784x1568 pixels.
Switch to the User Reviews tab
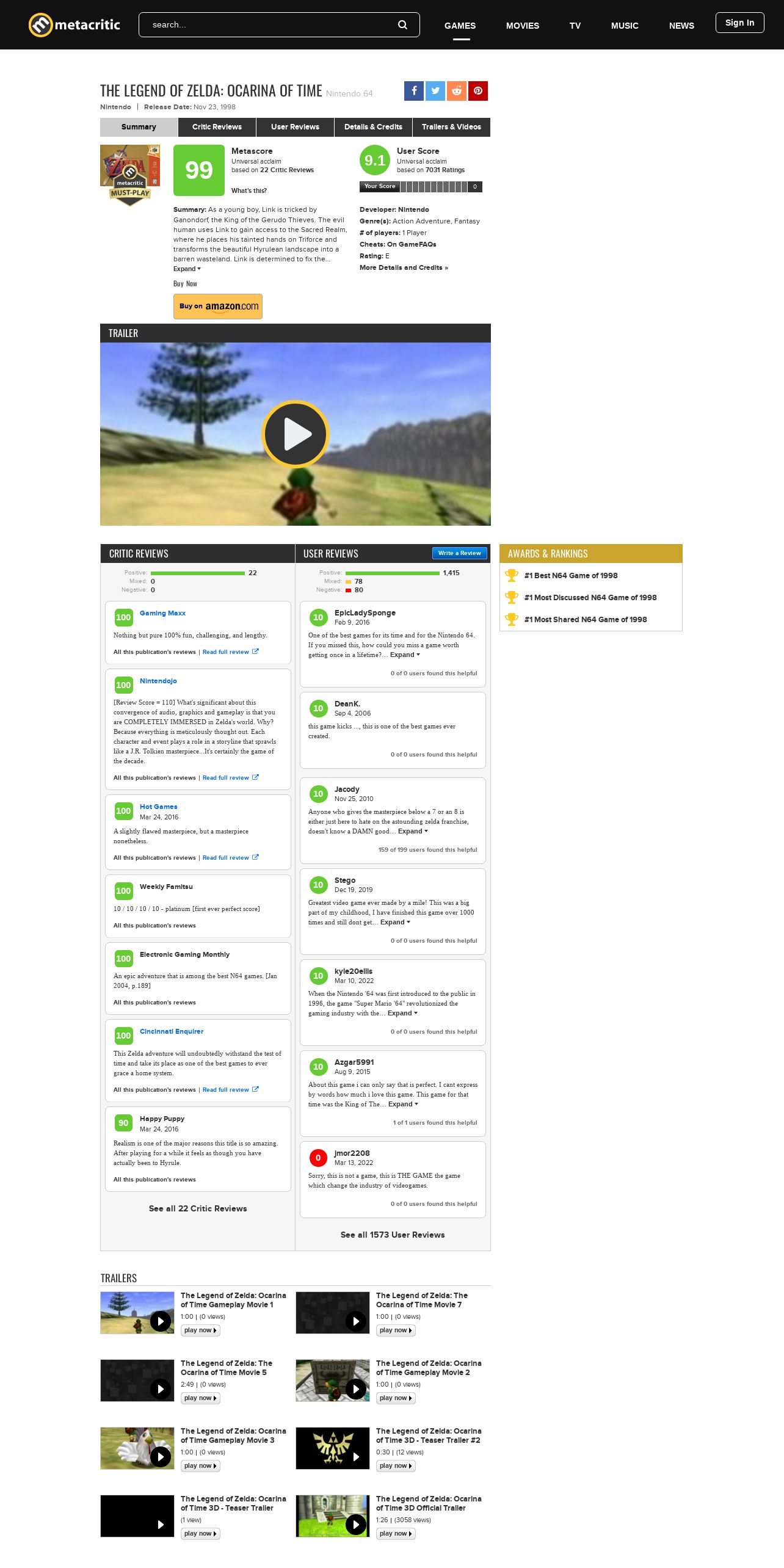point(295,127)
